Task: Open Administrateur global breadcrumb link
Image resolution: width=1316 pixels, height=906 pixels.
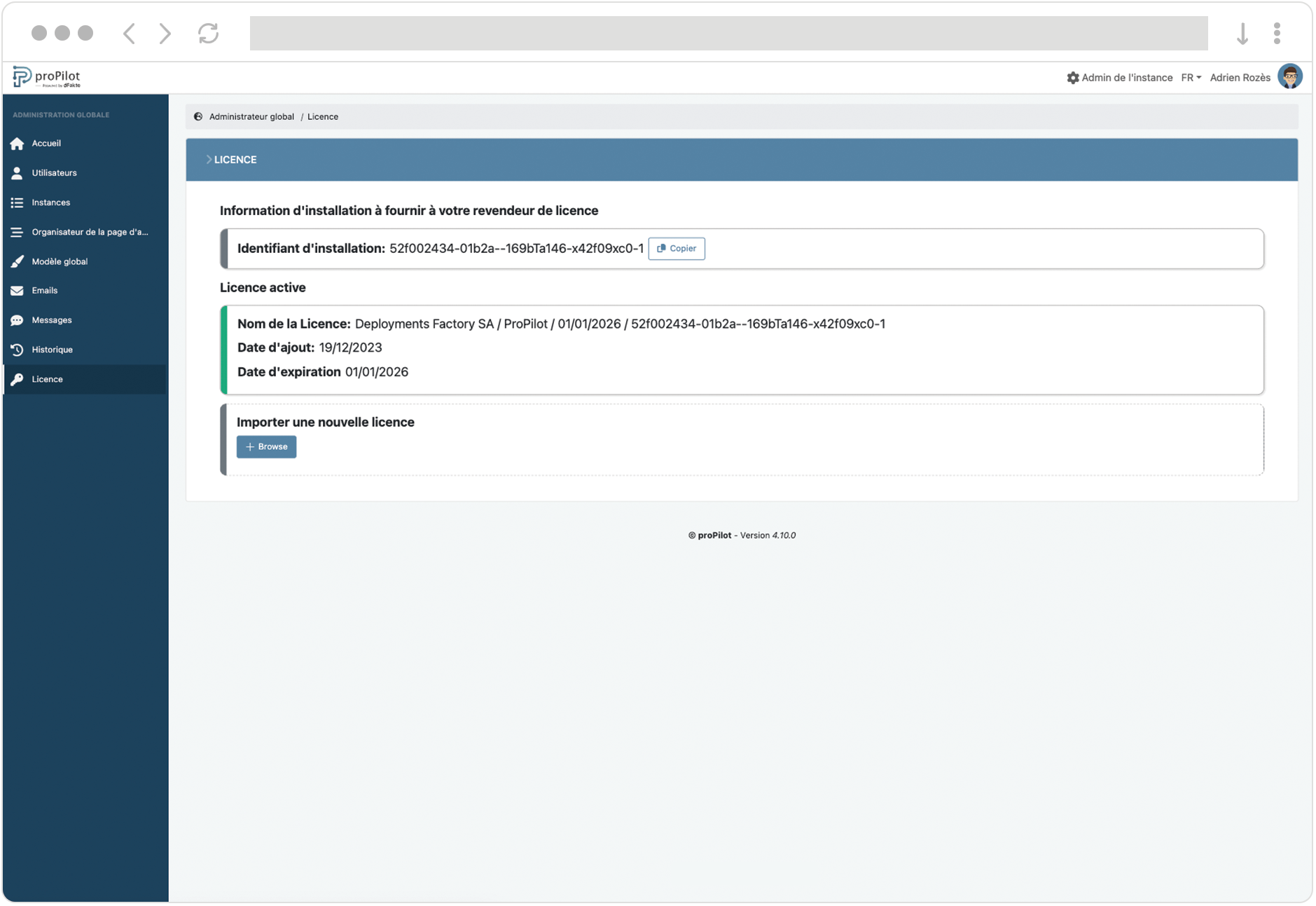Action: point(250,116)
